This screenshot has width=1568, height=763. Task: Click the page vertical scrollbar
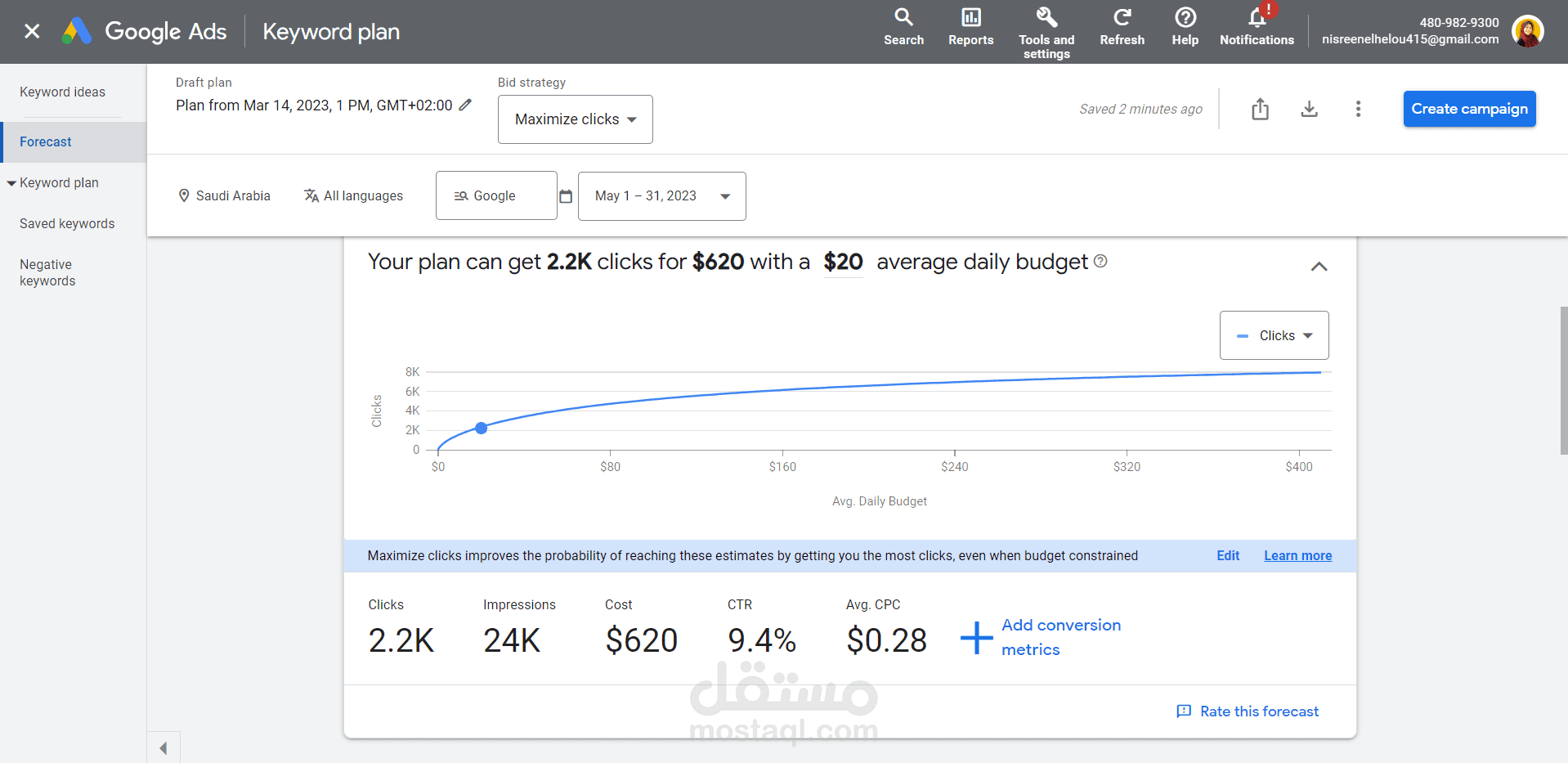coord(1563,380)
